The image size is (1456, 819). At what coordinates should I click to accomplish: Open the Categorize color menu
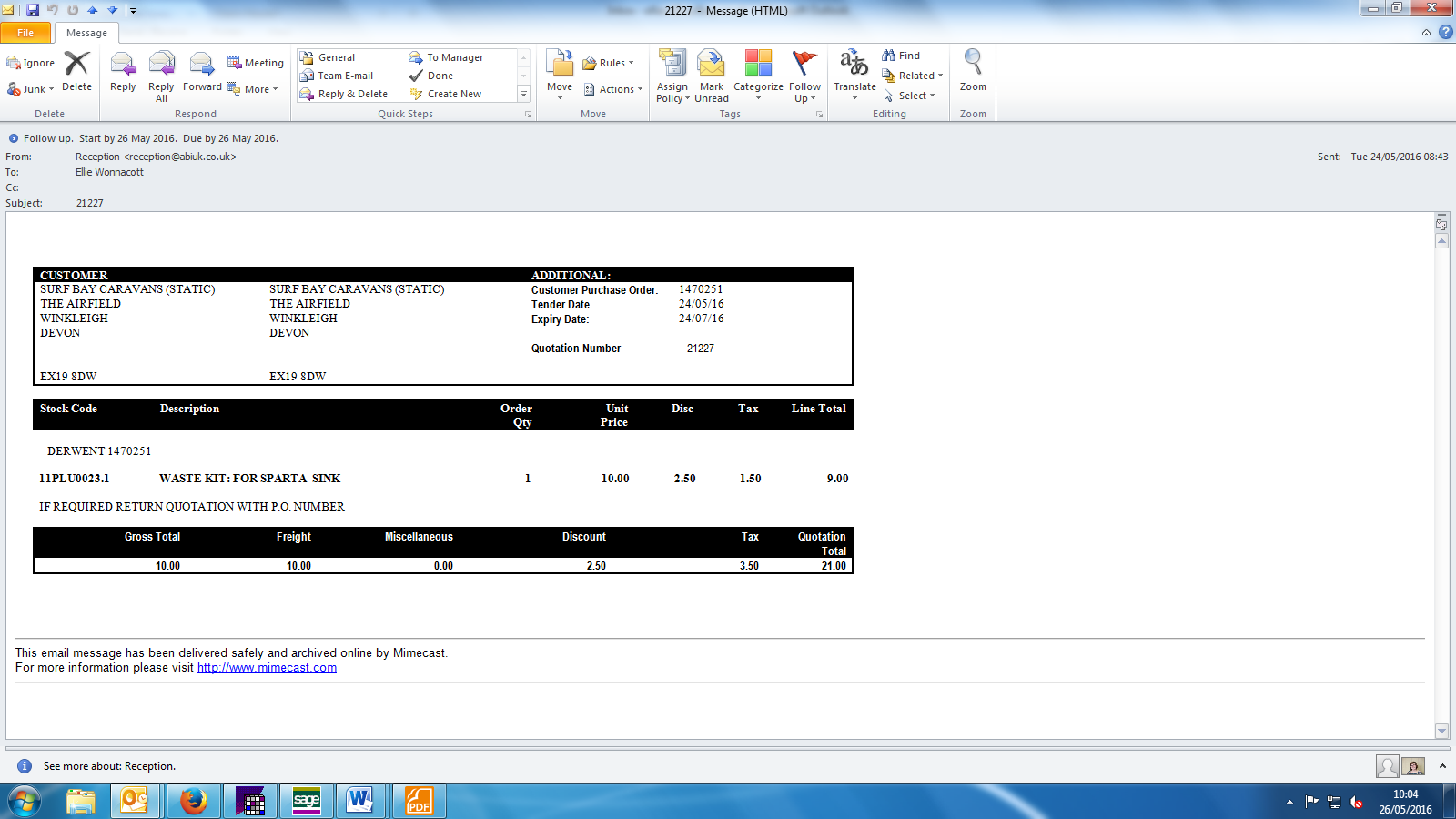[x=758, y=76]
